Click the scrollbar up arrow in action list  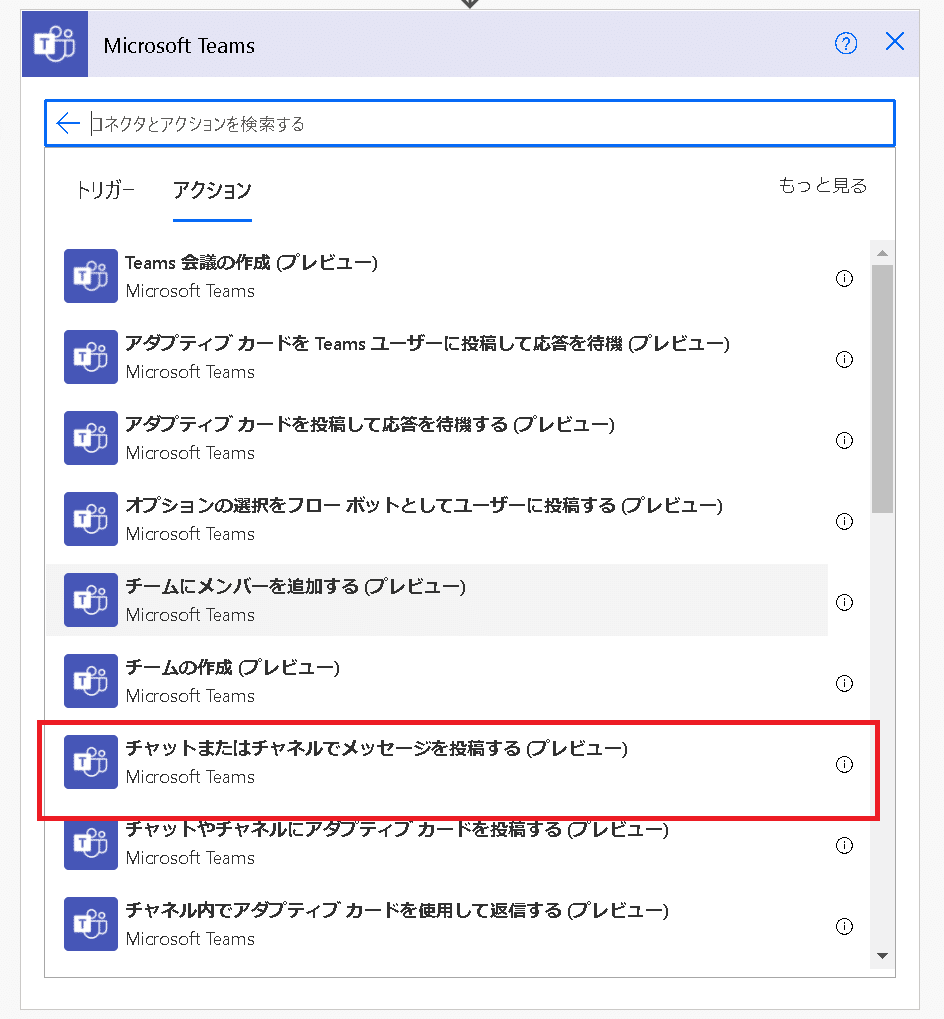click(882, 253)
